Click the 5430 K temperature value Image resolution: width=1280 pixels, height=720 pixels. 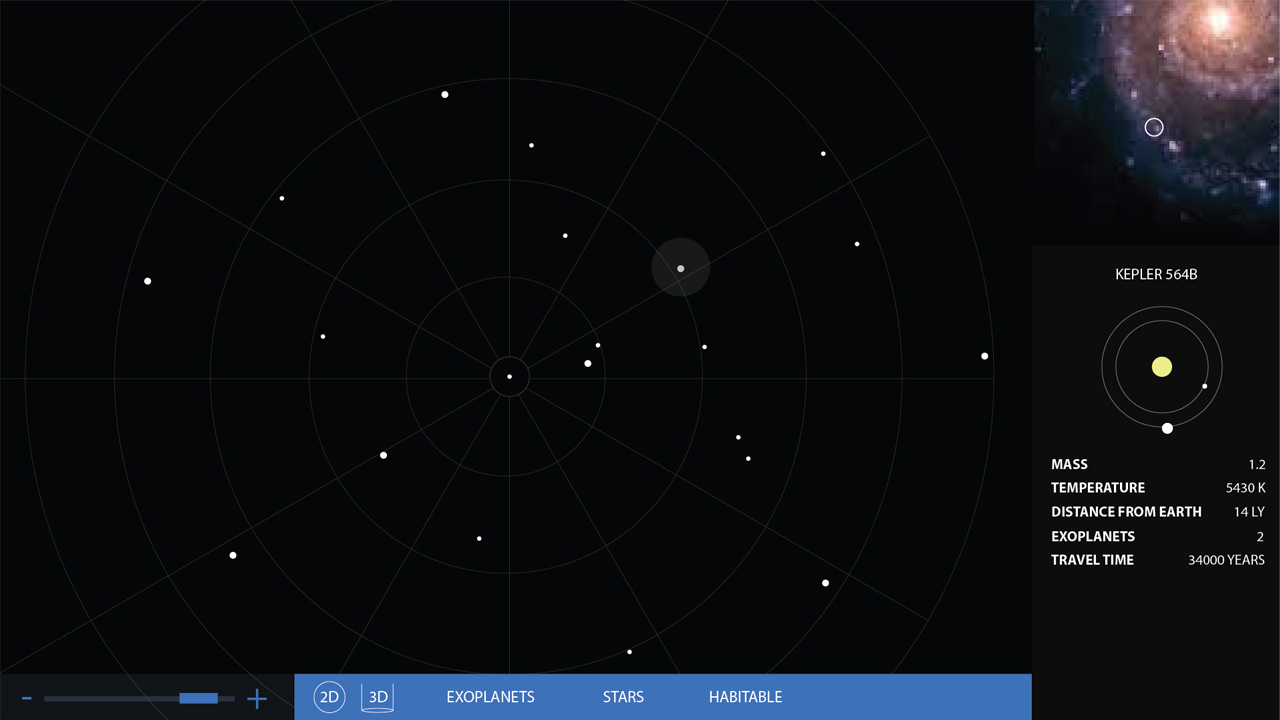1246,489
